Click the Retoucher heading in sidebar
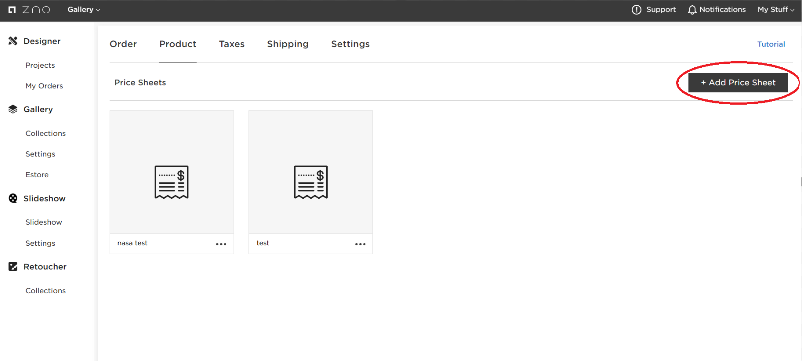Image resolution: width=802 pixels, height=361 pixels. click(45, 266)
